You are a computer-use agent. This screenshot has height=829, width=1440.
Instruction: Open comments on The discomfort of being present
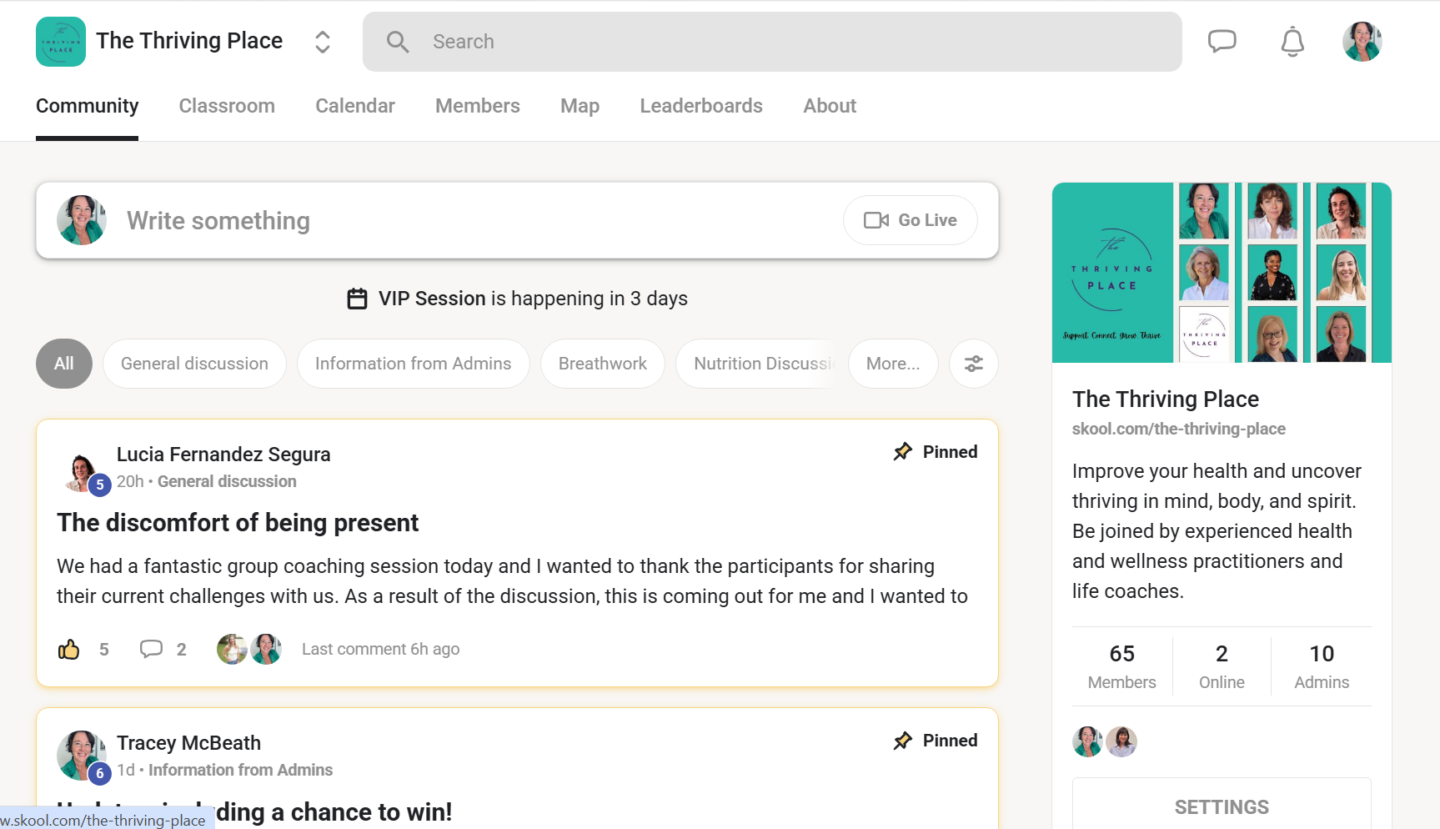click(x=151, y=650)
